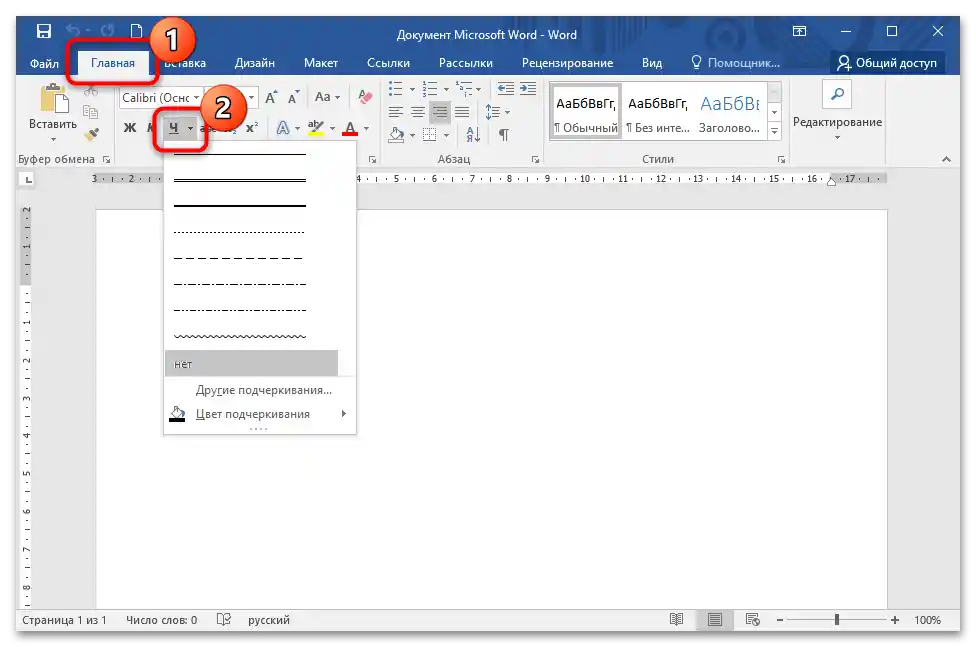The image size is (976, 647).
Task: Decrease the paragraph indent
Action: coord(505,89)
